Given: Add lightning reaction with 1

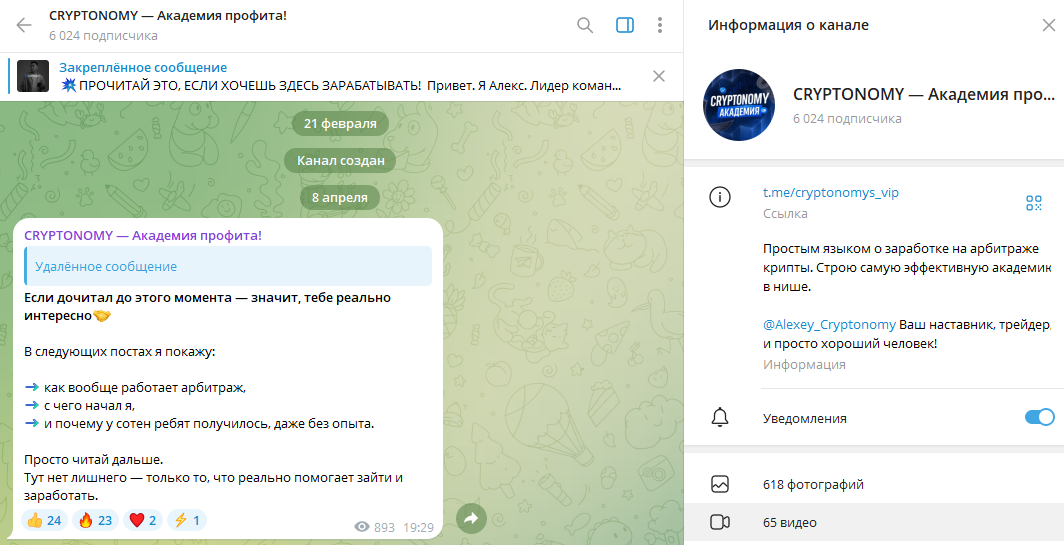Looking at the screenshot, I should pyautogui.click(x=187, y=521).
